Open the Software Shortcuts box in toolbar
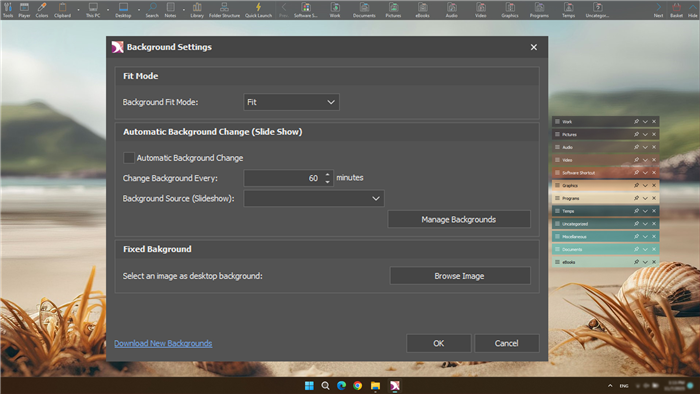 click(x=306, y=10)
